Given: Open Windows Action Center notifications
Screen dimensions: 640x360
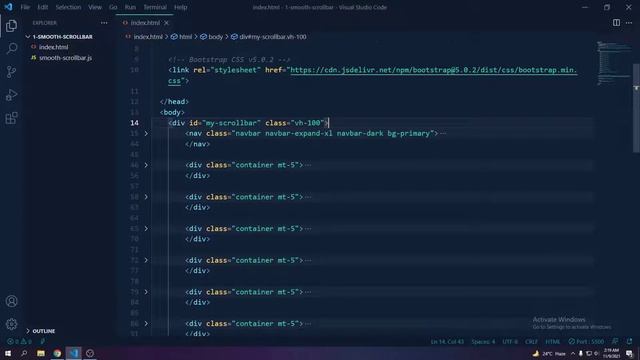Looking at the screenshot, I should tap(629, 353).
